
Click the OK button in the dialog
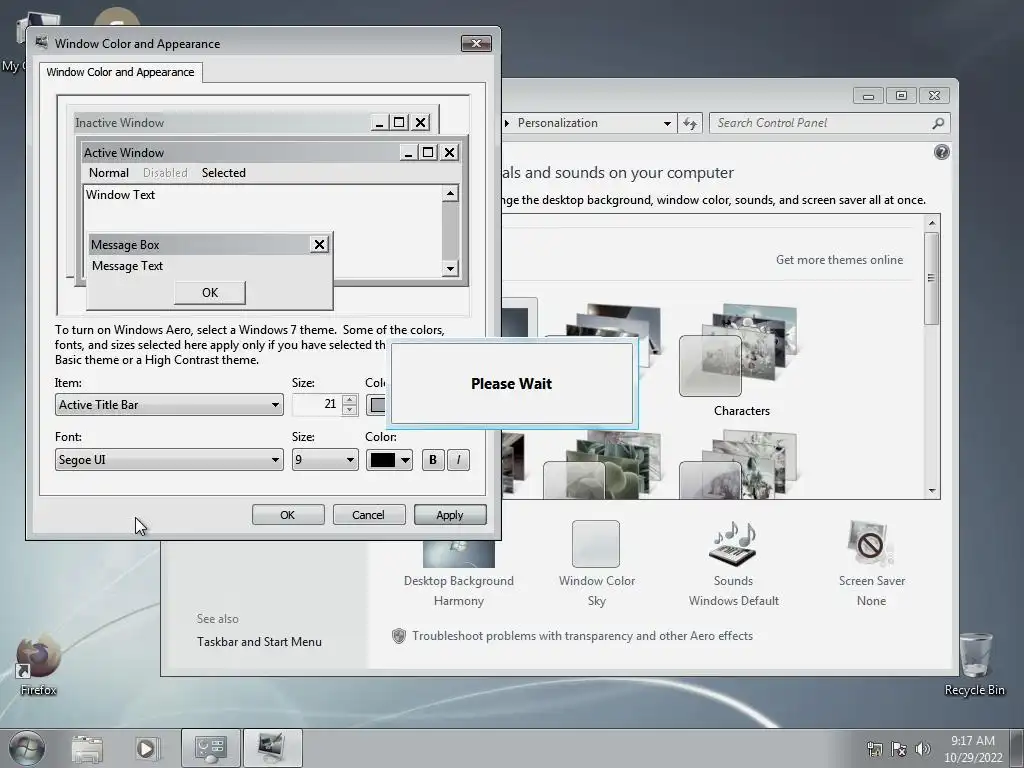coord(288,515)
